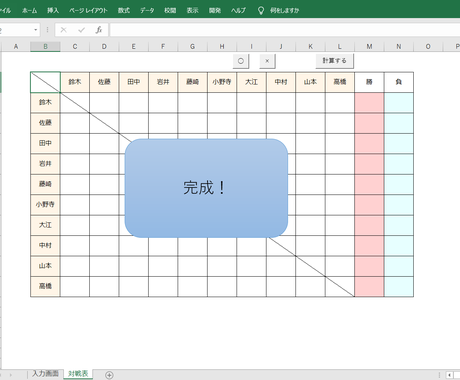Select the 田中 row label cell
This screenshot has width=460, height=380.
(x=45, y=143)
